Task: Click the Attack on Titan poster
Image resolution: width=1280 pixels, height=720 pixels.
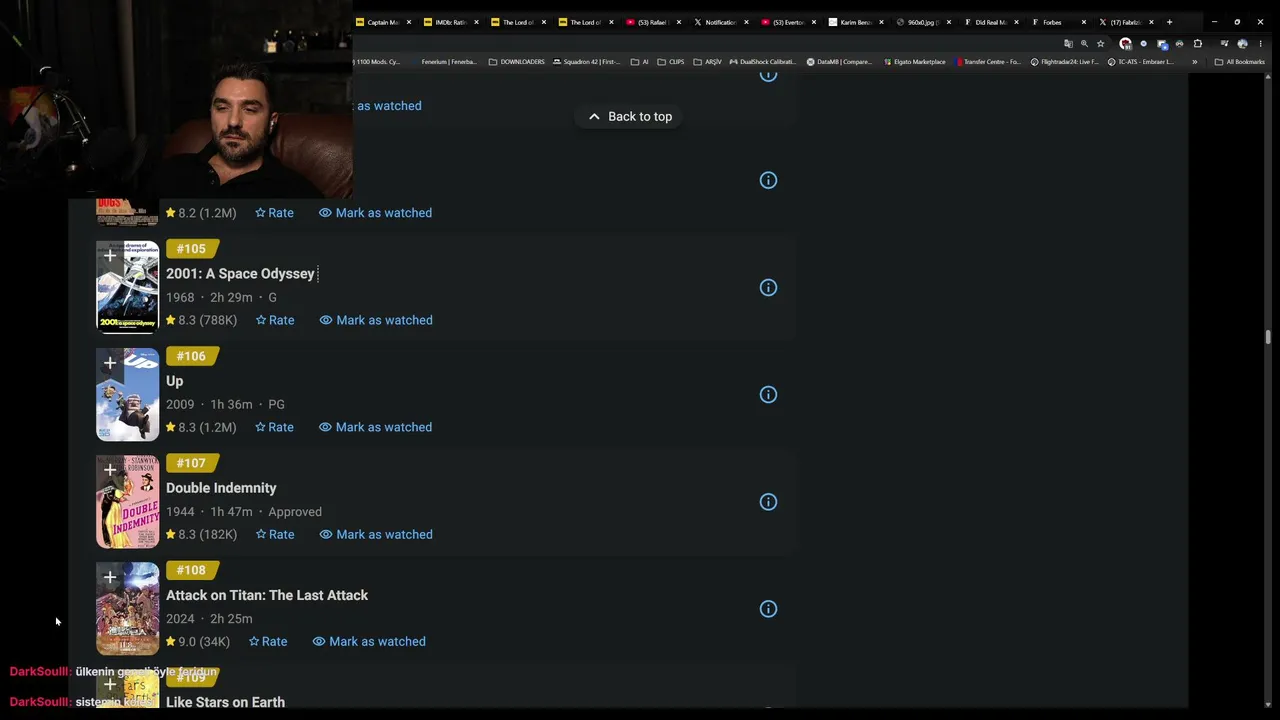Action: pos(127,608)
